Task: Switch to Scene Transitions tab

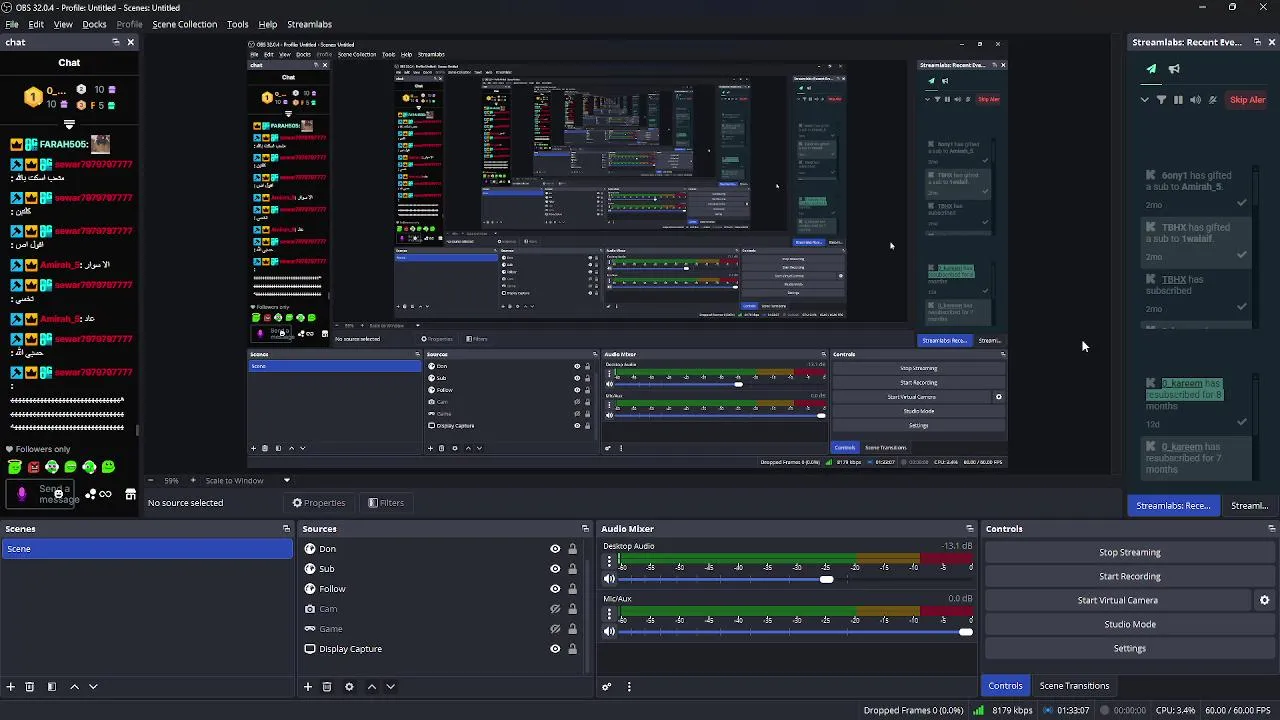Action: click(x=1074, y=686)
